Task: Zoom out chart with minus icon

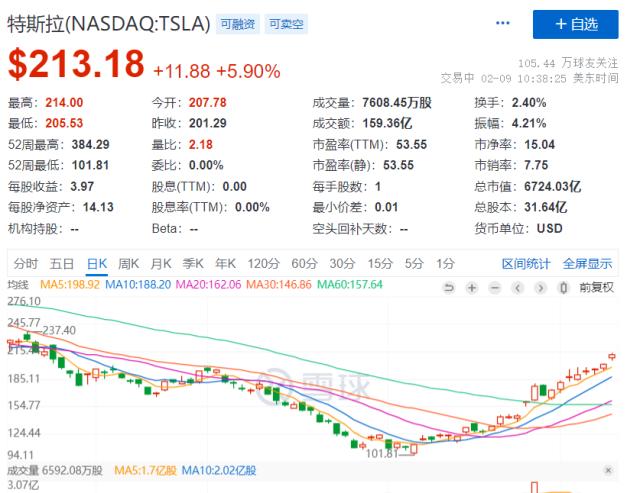Action: click(x=495, y=288)
